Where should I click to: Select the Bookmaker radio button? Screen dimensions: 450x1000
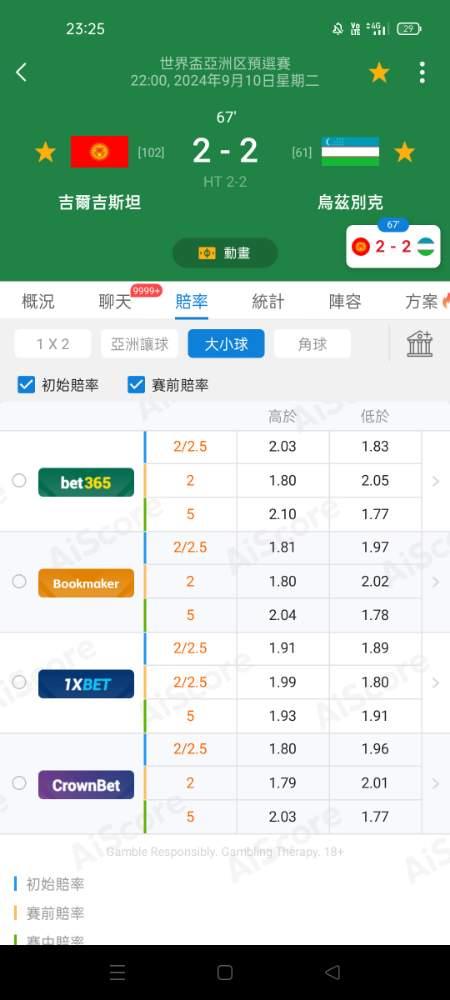(19, 581)
